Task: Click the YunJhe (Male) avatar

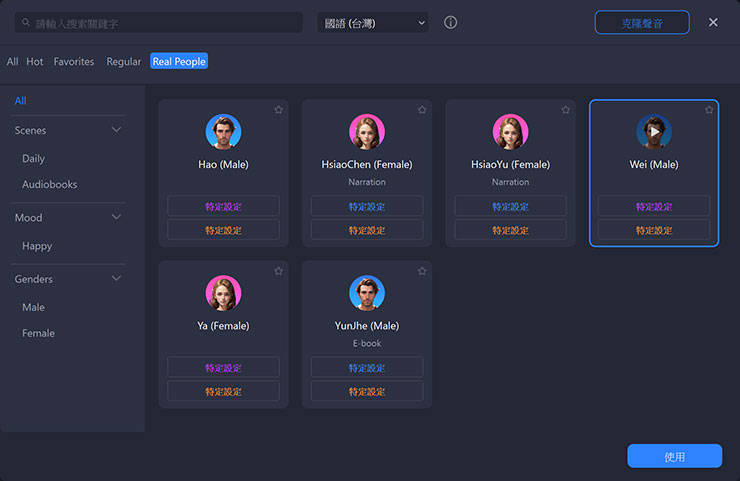Action: point(367,293)
